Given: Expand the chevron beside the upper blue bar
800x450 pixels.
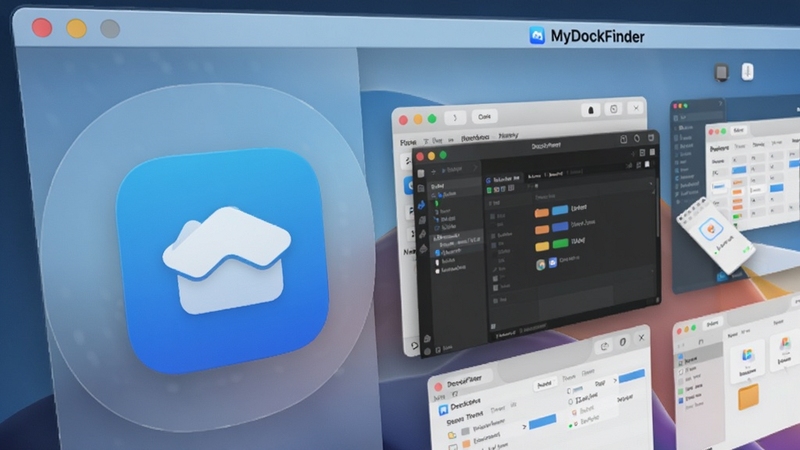Looking at the screenshot, I should tap(614, 380).
